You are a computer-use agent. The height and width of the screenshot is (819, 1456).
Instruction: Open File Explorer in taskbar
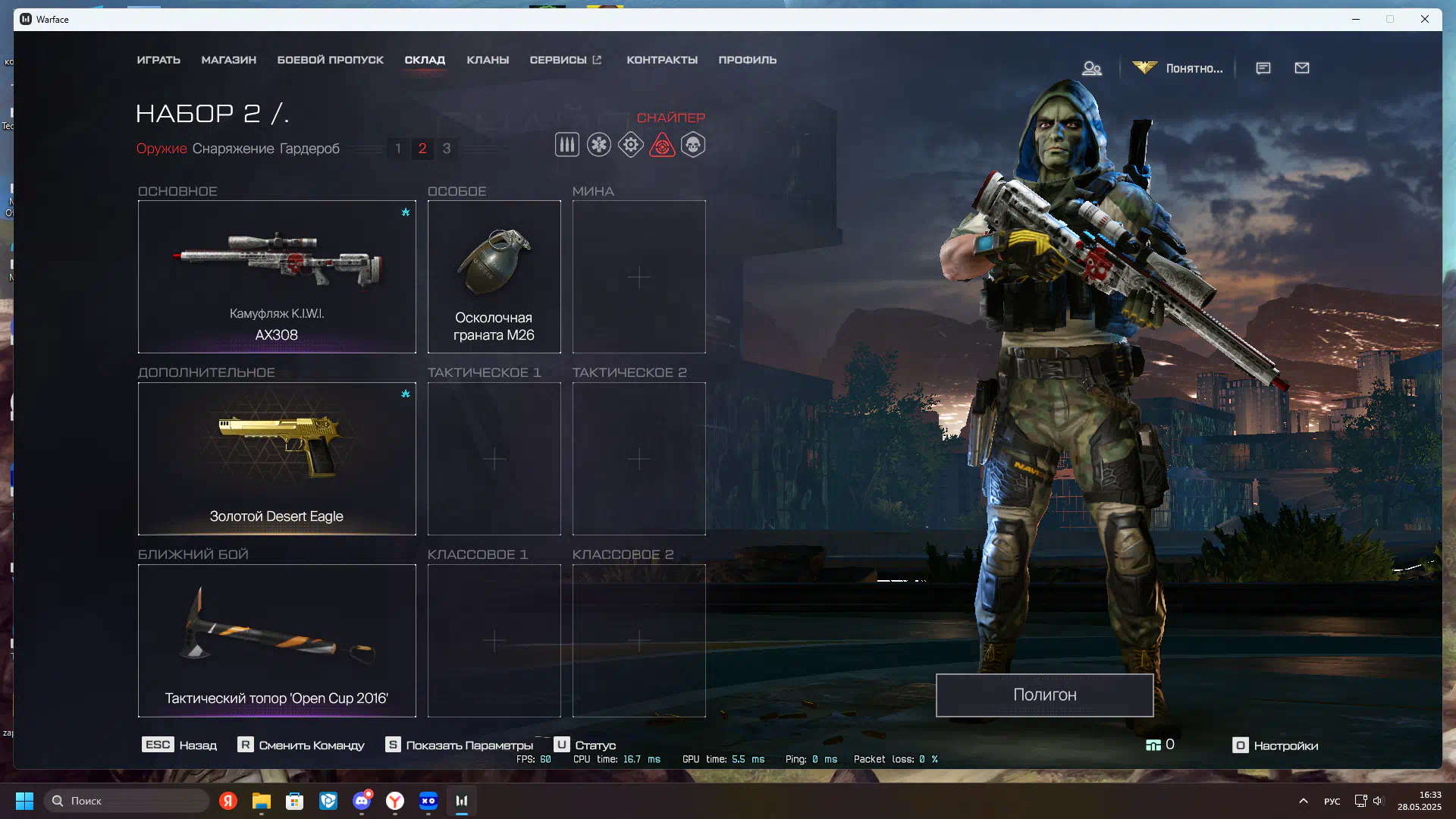262,801
